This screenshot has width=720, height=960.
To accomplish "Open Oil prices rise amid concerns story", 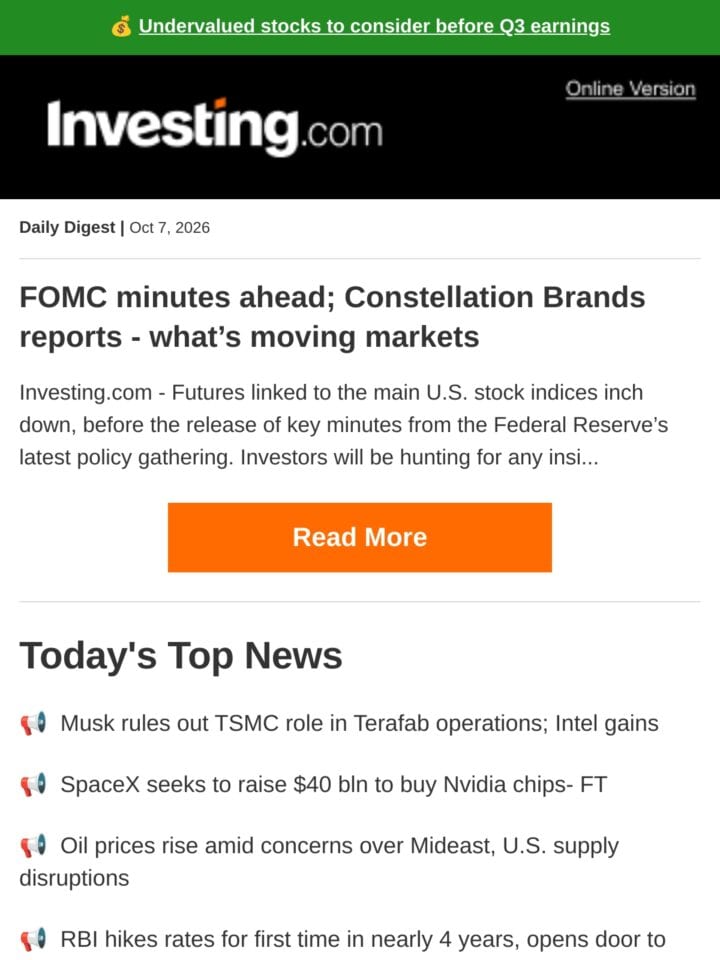I will [319, 861].
